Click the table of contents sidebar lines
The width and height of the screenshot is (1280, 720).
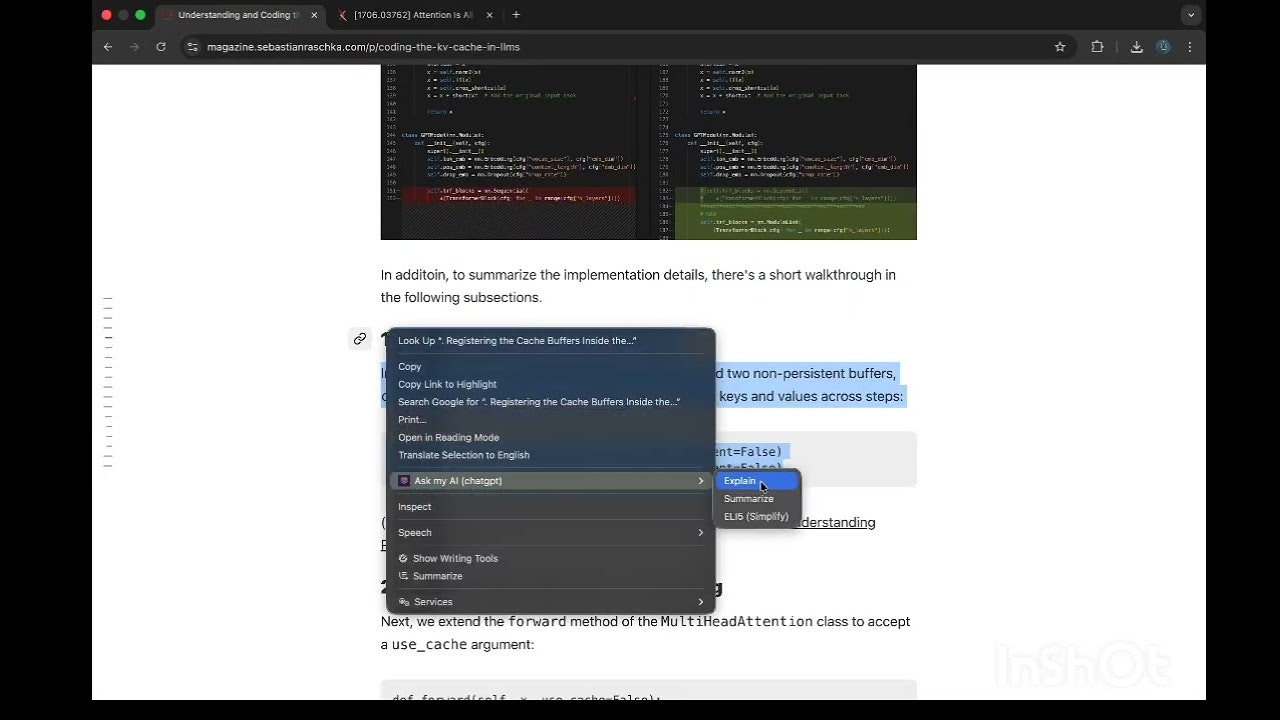pos(108,383)
